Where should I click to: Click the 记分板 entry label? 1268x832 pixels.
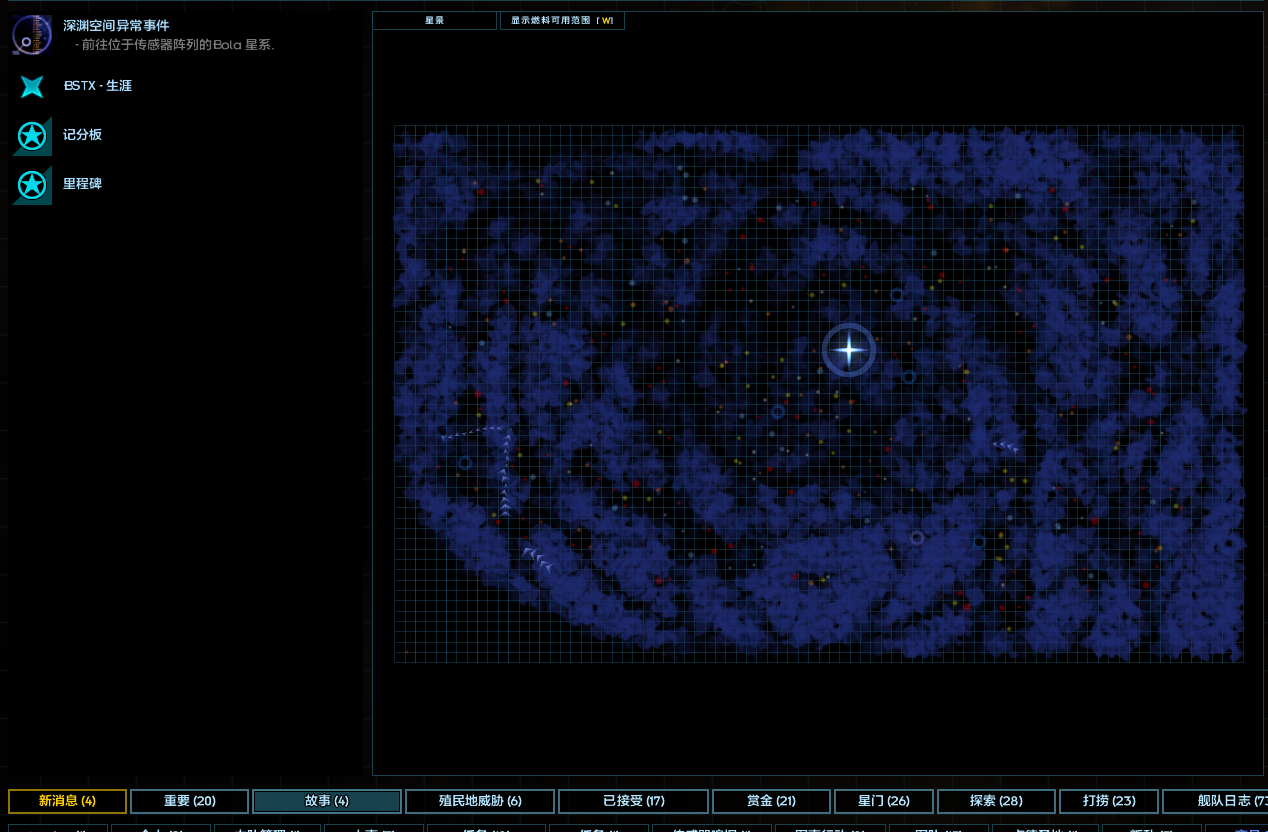(x=82, y=135)
